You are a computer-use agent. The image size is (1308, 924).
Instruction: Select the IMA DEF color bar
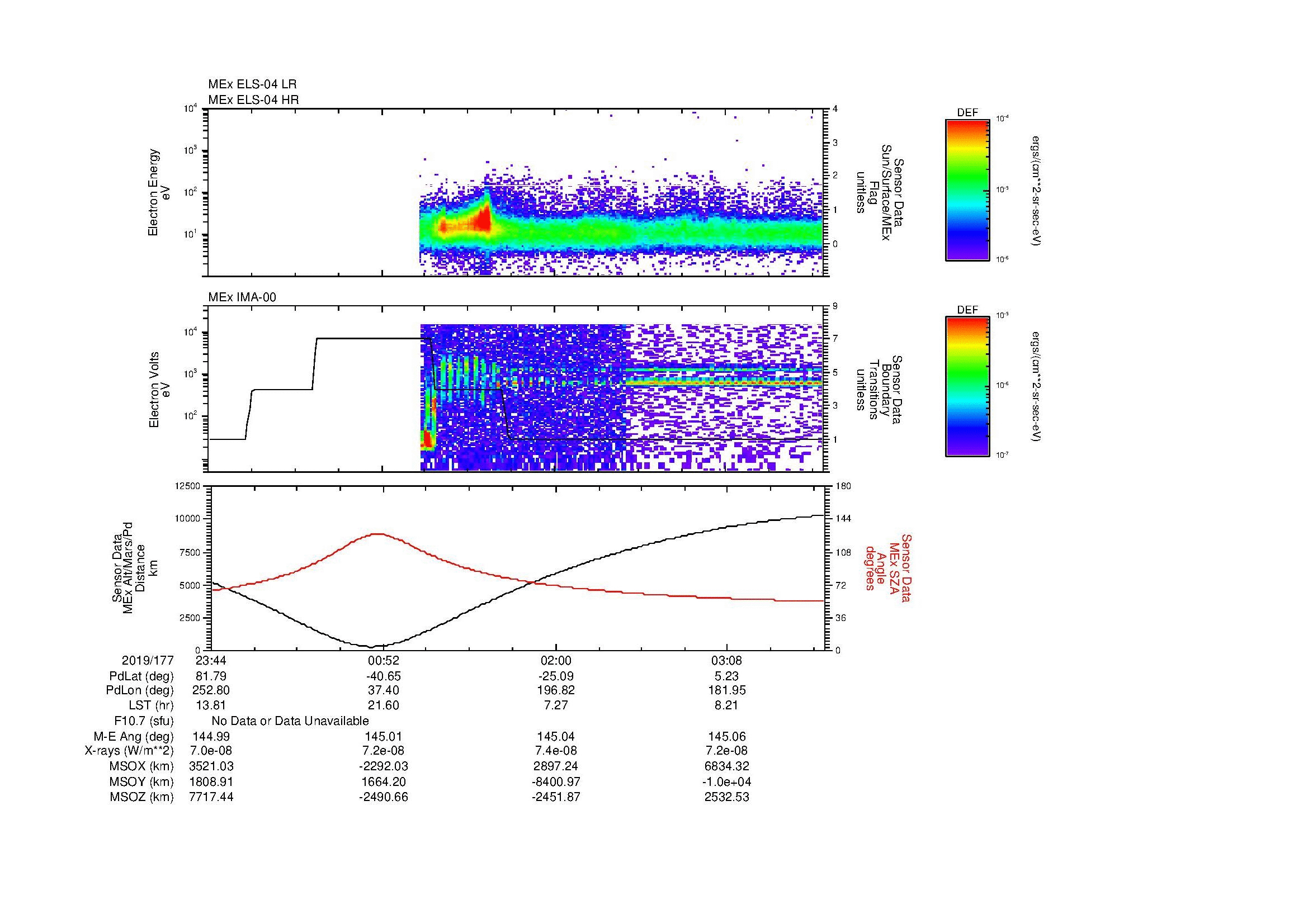coord(967,387)
